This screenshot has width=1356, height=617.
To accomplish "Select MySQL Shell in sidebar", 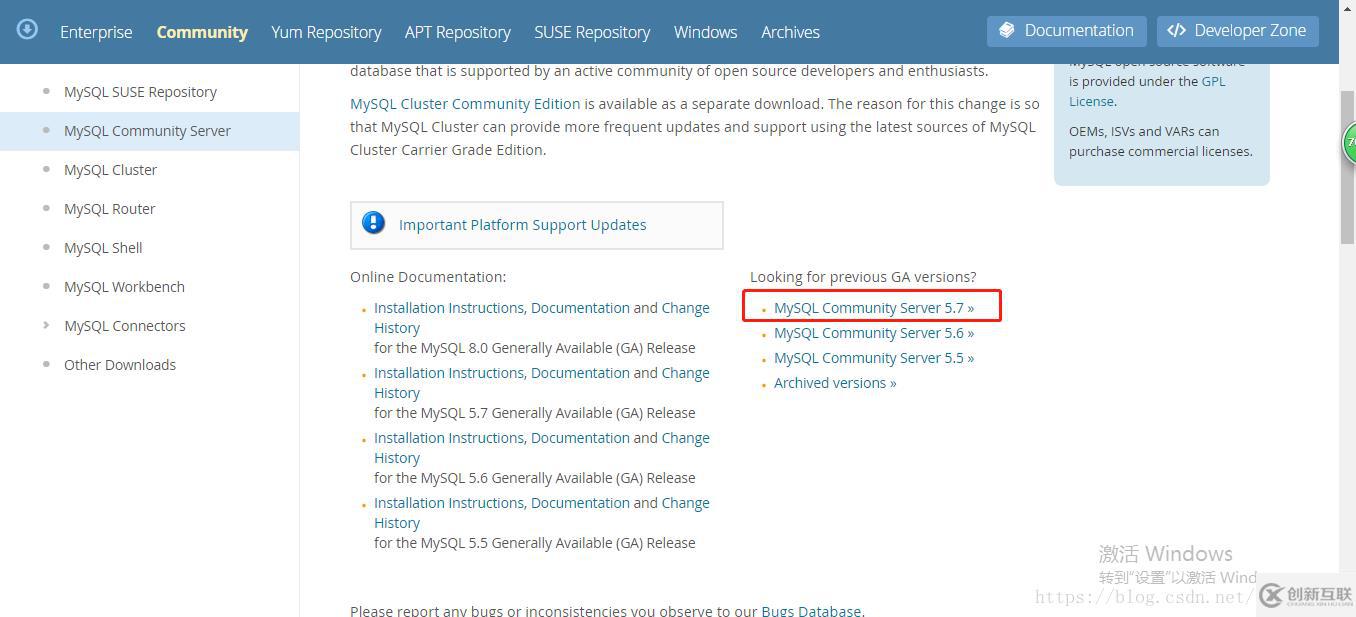I will (103, 248).
